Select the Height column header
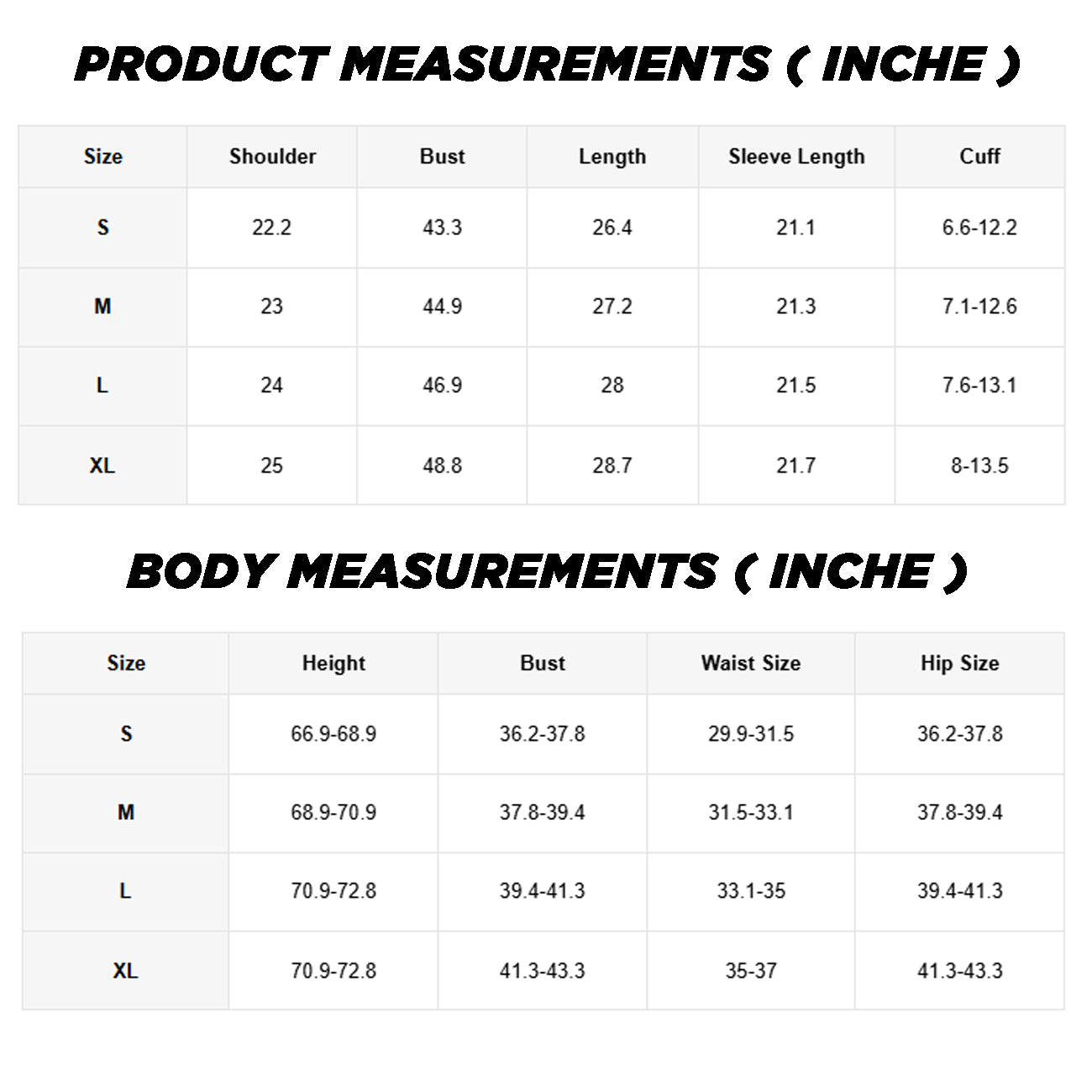Screen dimensions: 1092x1092 click(x=333, y=664)
